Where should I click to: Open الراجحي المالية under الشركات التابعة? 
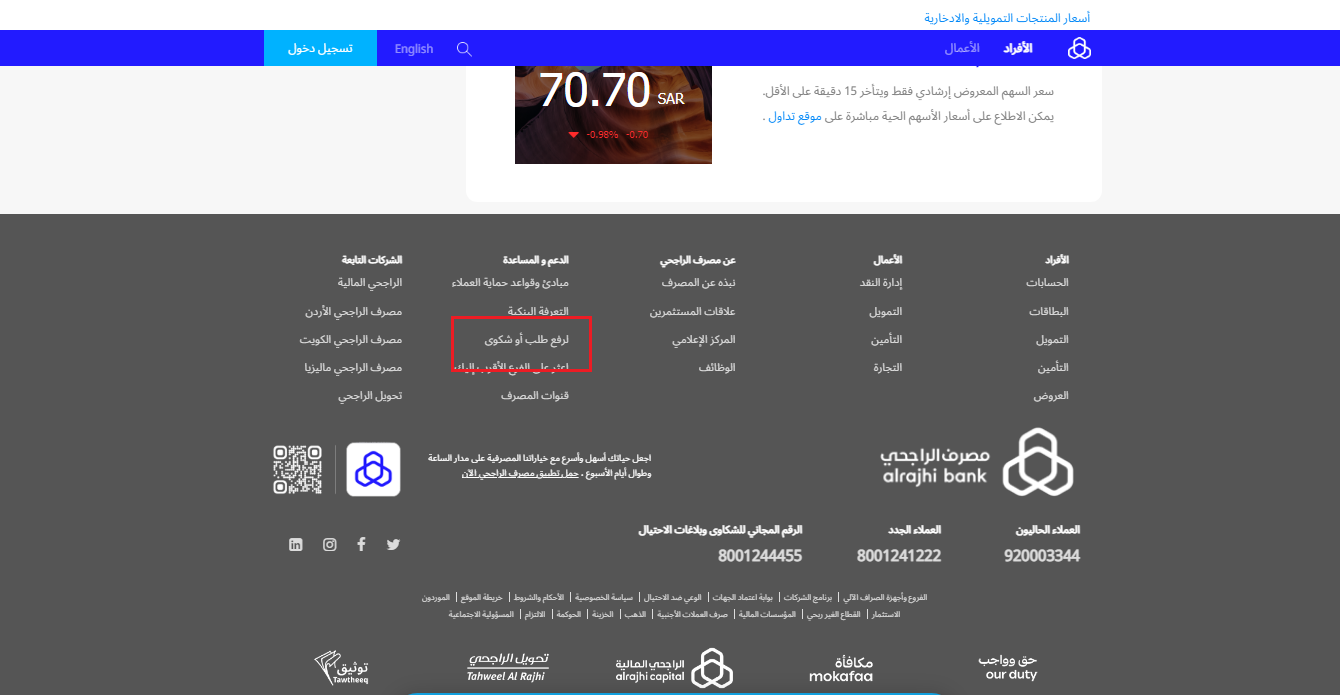coord(370,283)
